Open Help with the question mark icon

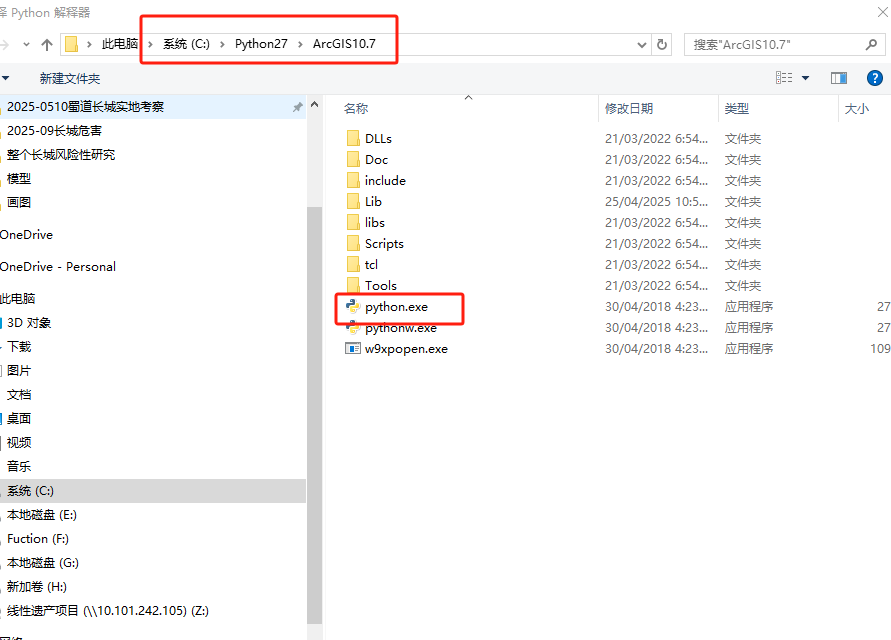coord(875,78)
